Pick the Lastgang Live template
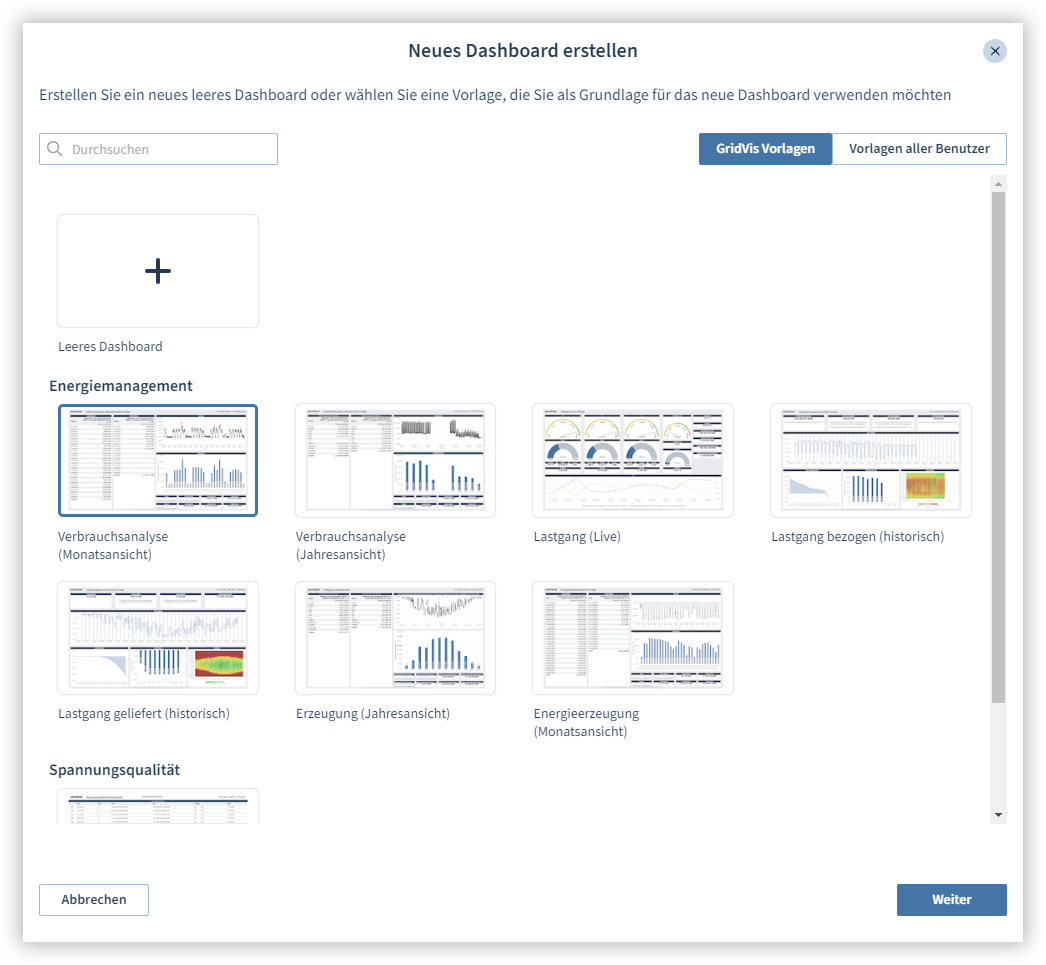This screenshot has height=965, width=1046. pyautogui.click(x=632, y=460)
